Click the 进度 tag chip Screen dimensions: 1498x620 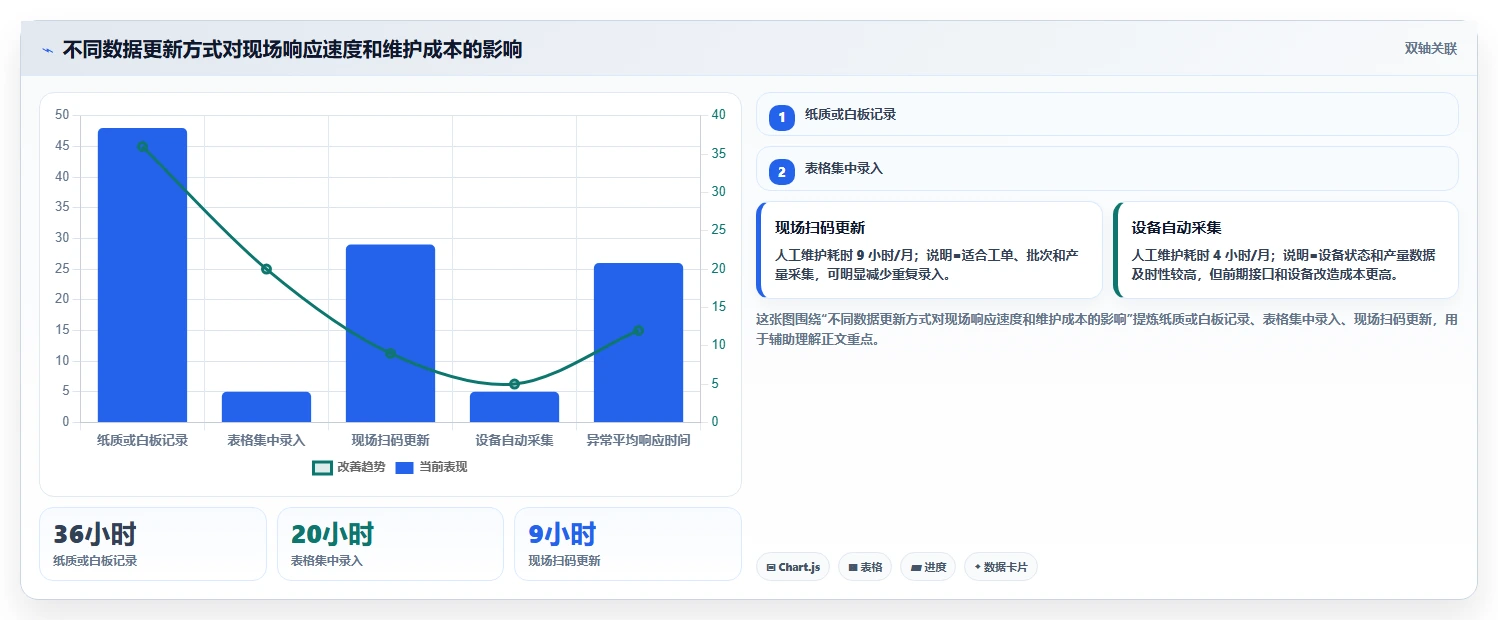pos(928,567)
